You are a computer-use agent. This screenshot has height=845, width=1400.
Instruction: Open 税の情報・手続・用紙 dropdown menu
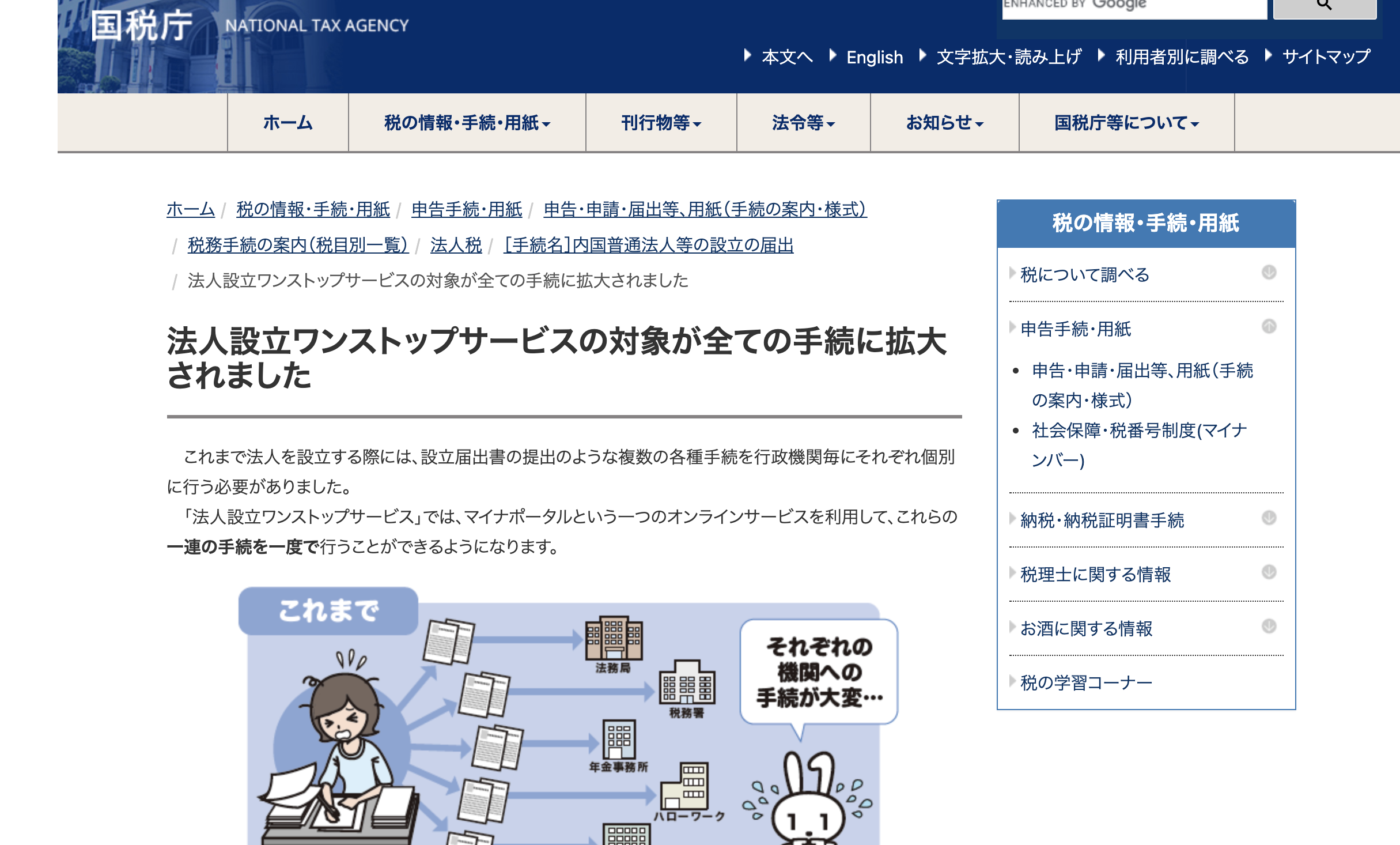coord(467,123)
